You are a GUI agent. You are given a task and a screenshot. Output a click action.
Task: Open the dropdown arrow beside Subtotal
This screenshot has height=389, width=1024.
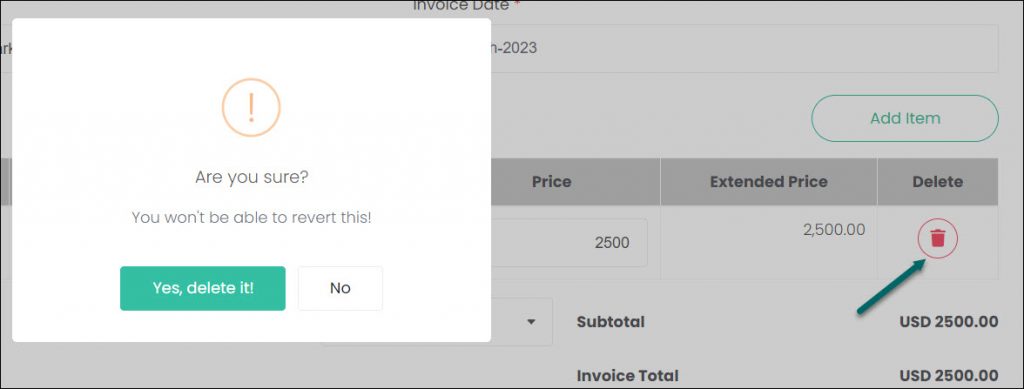(531, 321)
